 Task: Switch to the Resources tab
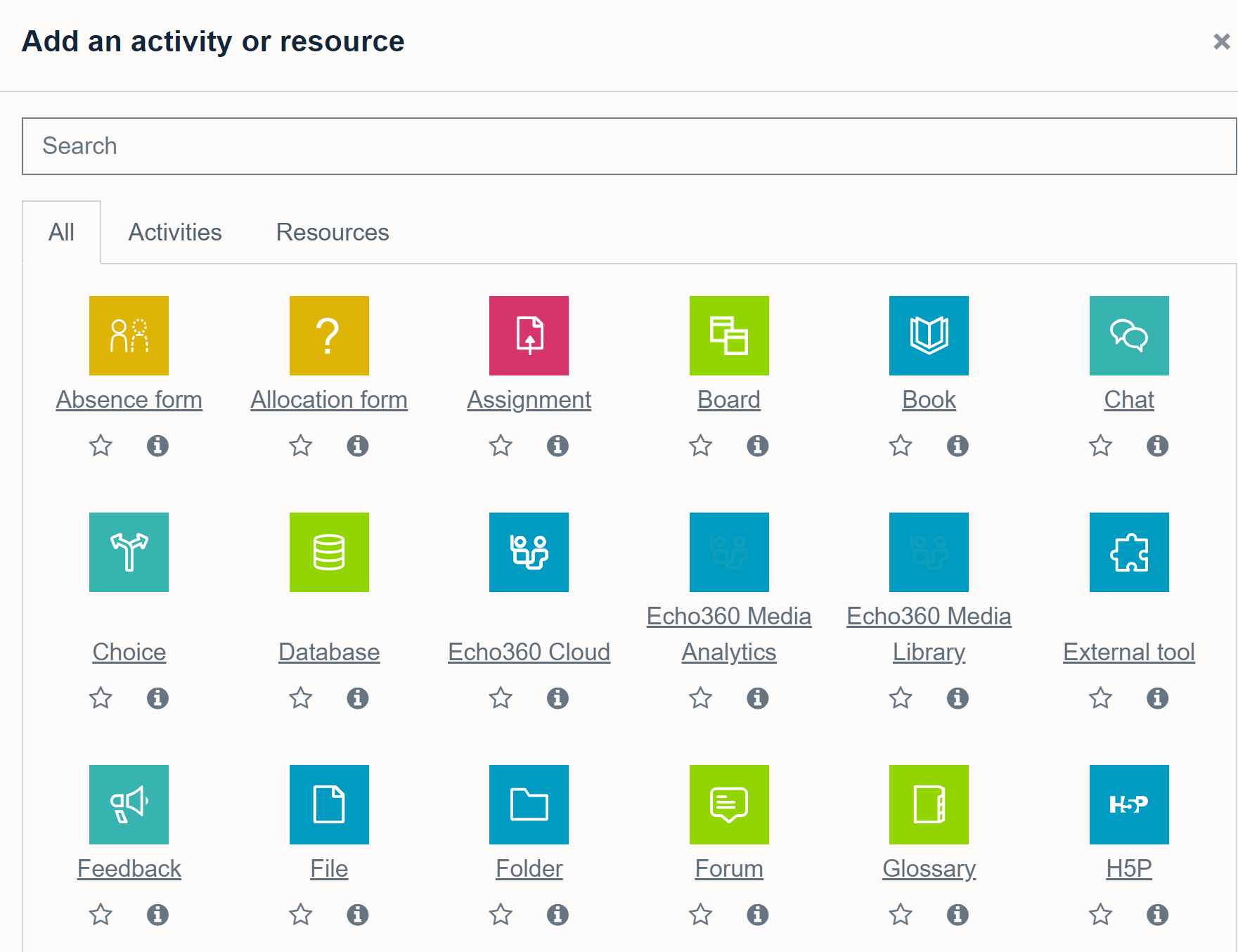[333, 232]
